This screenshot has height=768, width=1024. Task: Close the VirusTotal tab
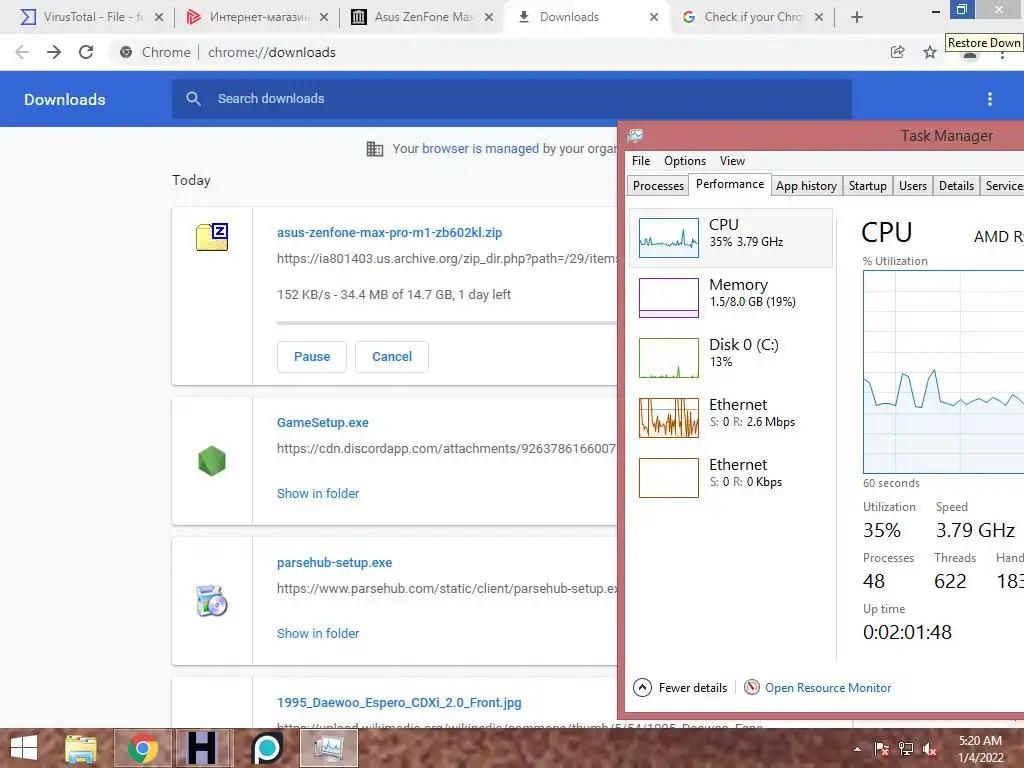(159, 17)
